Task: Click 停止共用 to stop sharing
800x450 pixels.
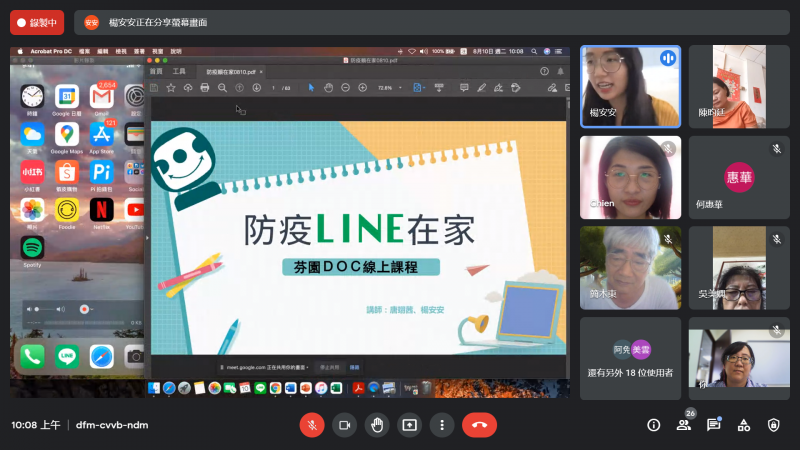Action: [x=330, y=367]
